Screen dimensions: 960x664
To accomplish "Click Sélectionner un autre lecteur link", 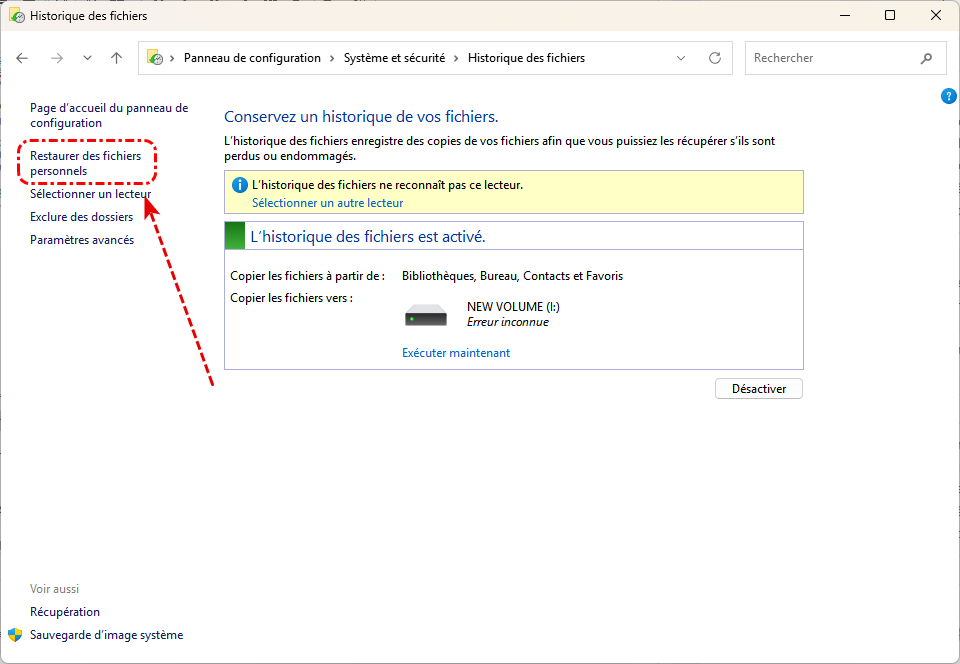I will tap(327, 202).
